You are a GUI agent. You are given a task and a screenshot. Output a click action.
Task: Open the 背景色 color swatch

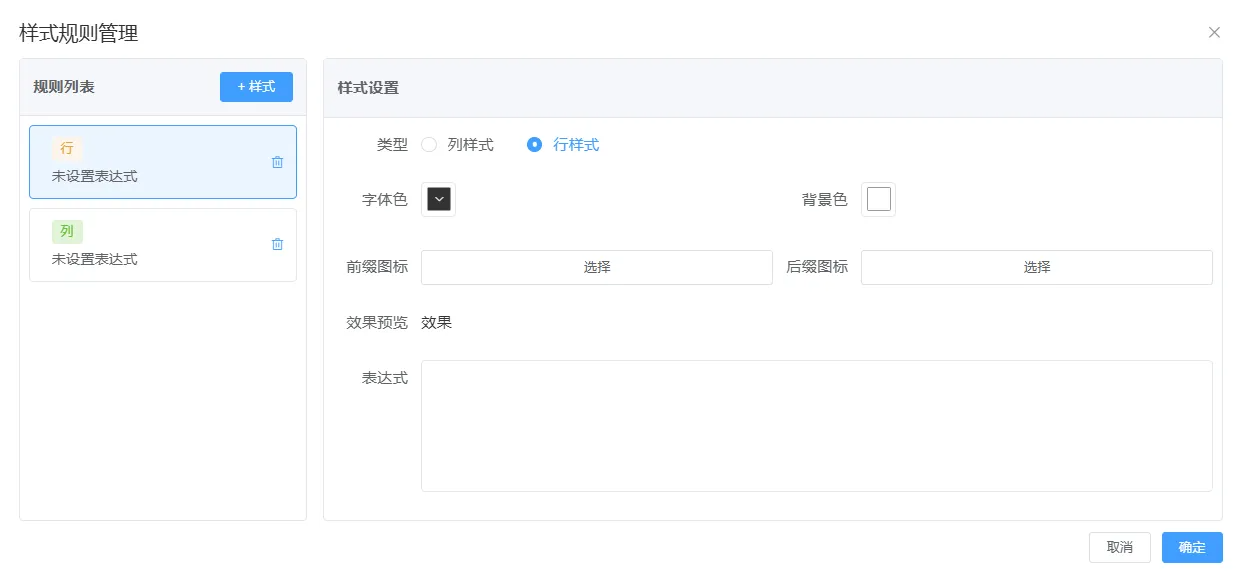(878, 199)
